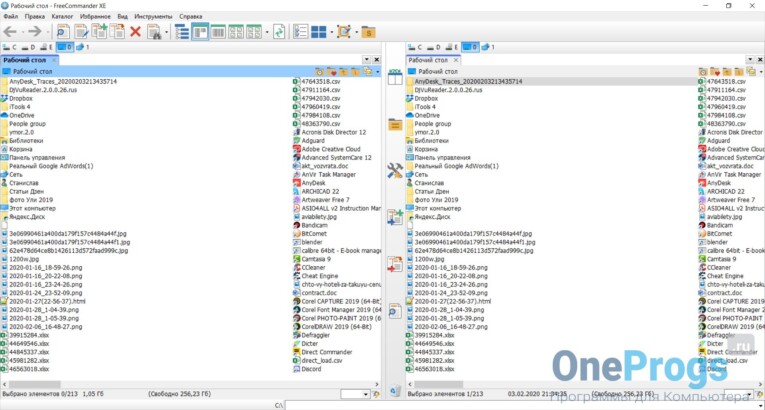Click the split panels icon in middle bar
Viewport: 765px width, 410px height.
[395, 77]
